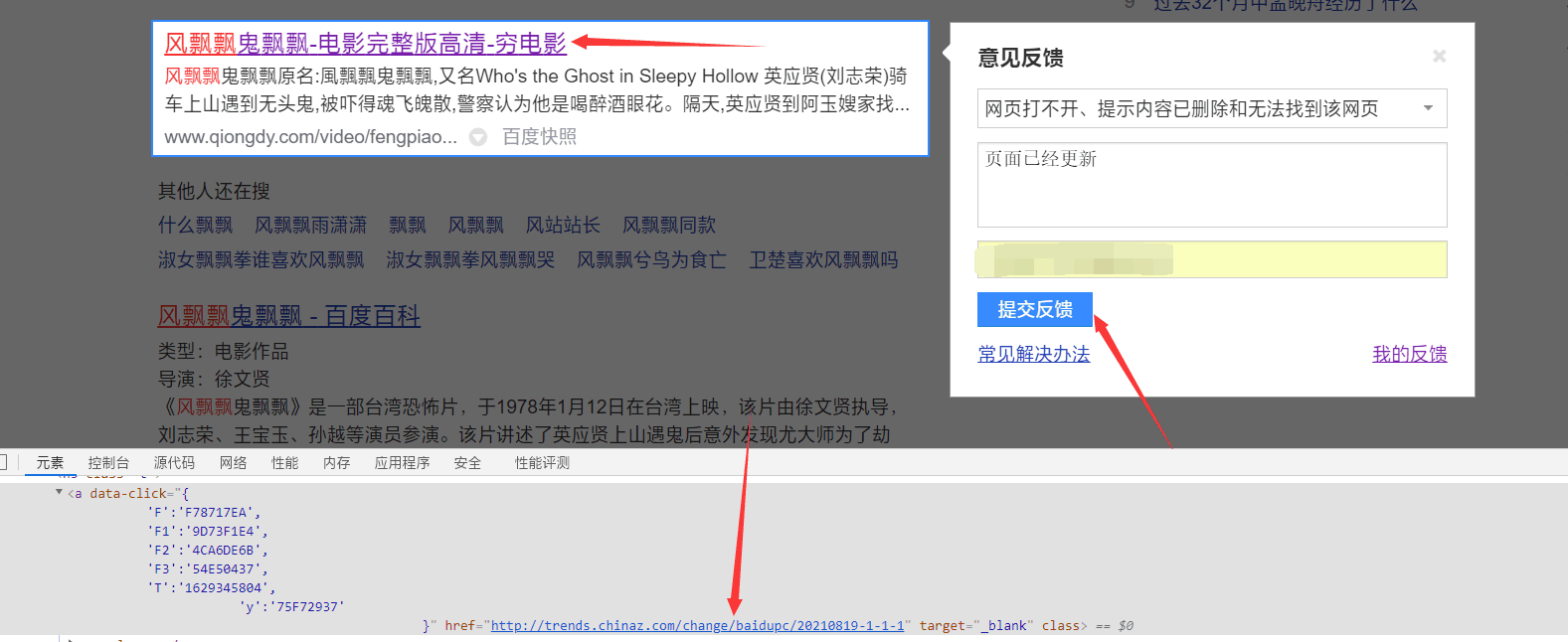Search related term 风飘飘同款
Screen dimensions: 1568x642
point(669,226)
